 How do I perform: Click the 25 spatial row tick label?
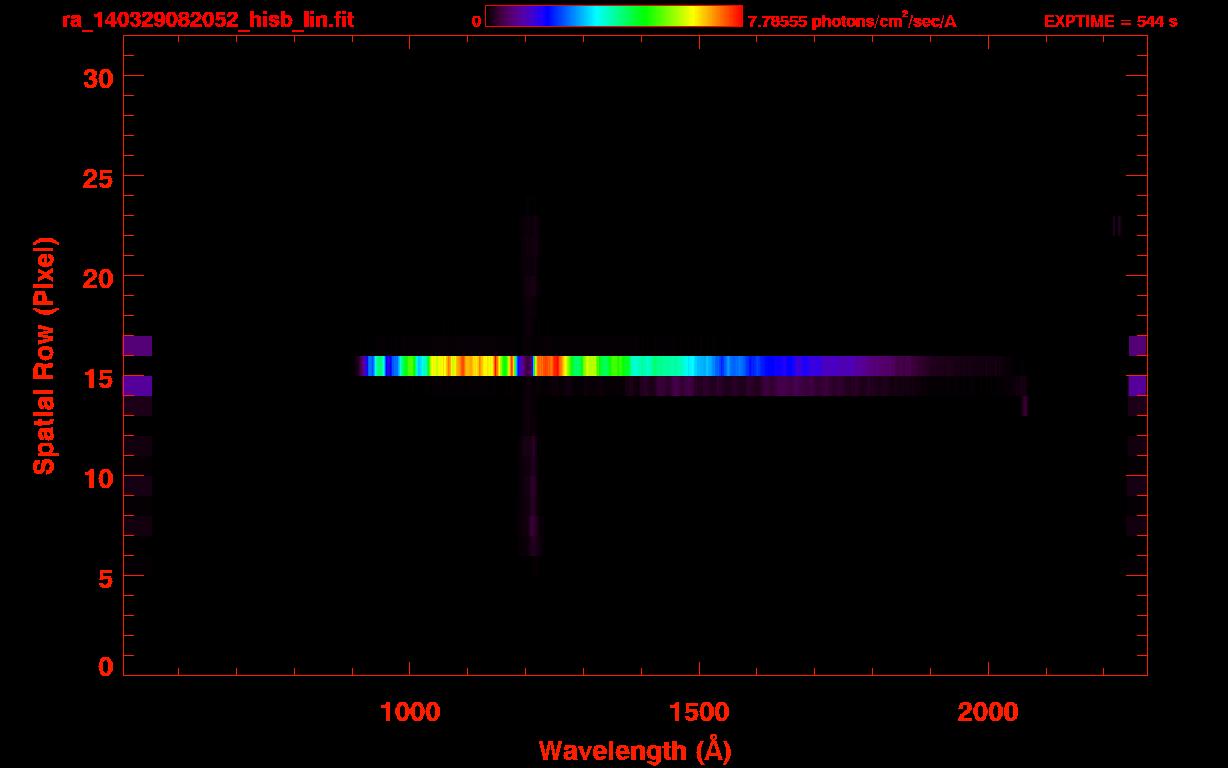point(97,177)
